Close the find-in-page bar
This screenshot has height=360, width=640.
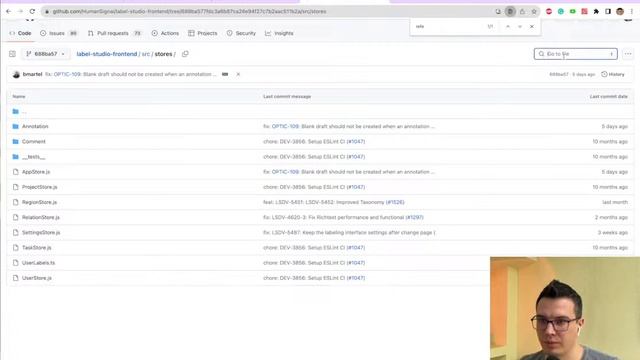click(532, 27)
